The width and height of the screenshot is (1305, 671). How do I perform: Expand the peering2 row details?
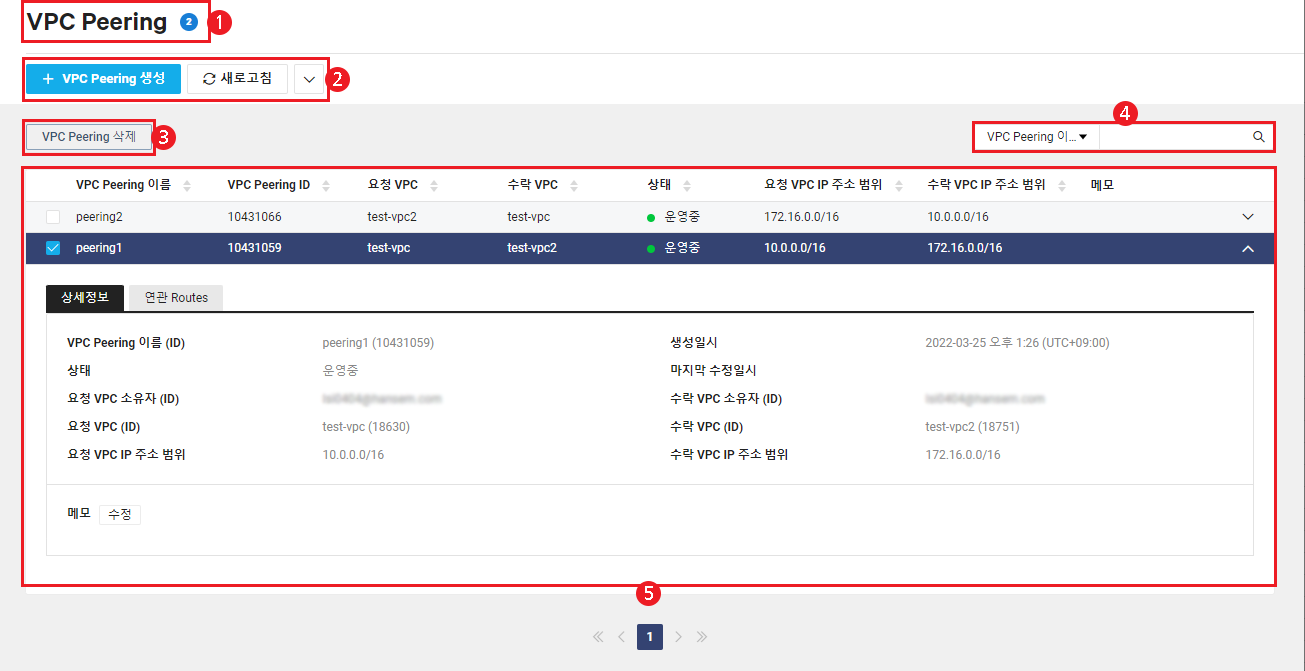(x=1247, y=217)
